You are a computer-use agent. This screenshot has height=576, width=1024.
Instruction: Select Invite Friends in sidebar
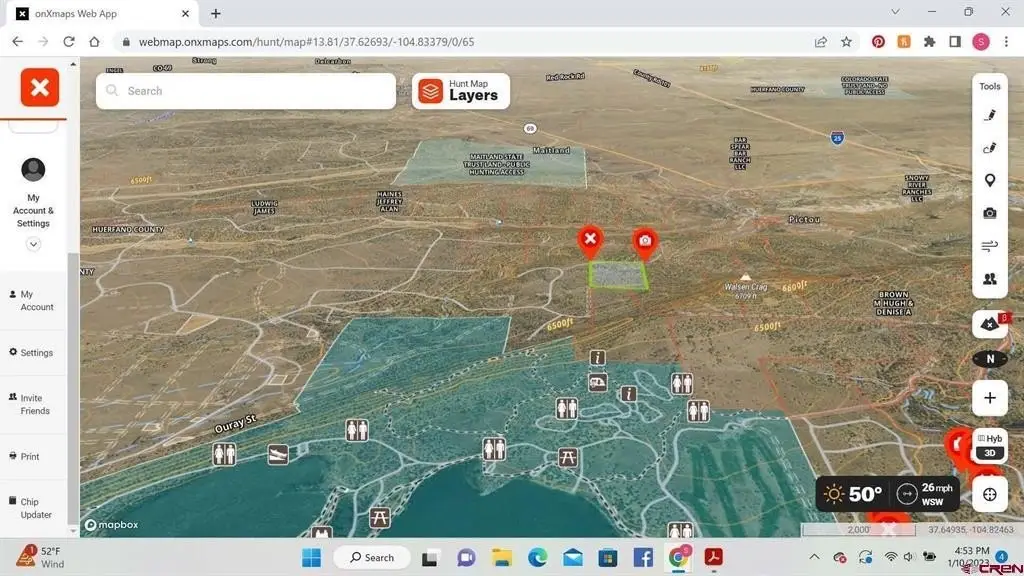pos(34,404)
